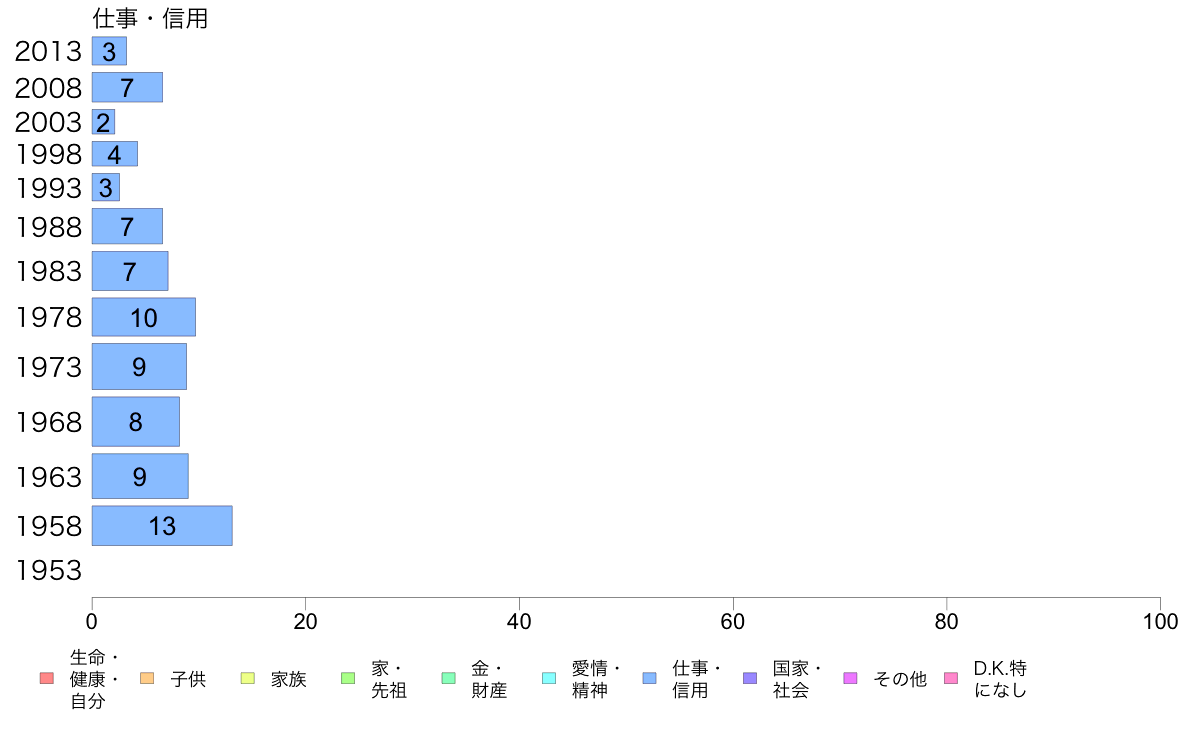Click the cyan 愛情・精神 legend swatch
This screenshot has width=1188, height=736.
click(x=549, y=678)
